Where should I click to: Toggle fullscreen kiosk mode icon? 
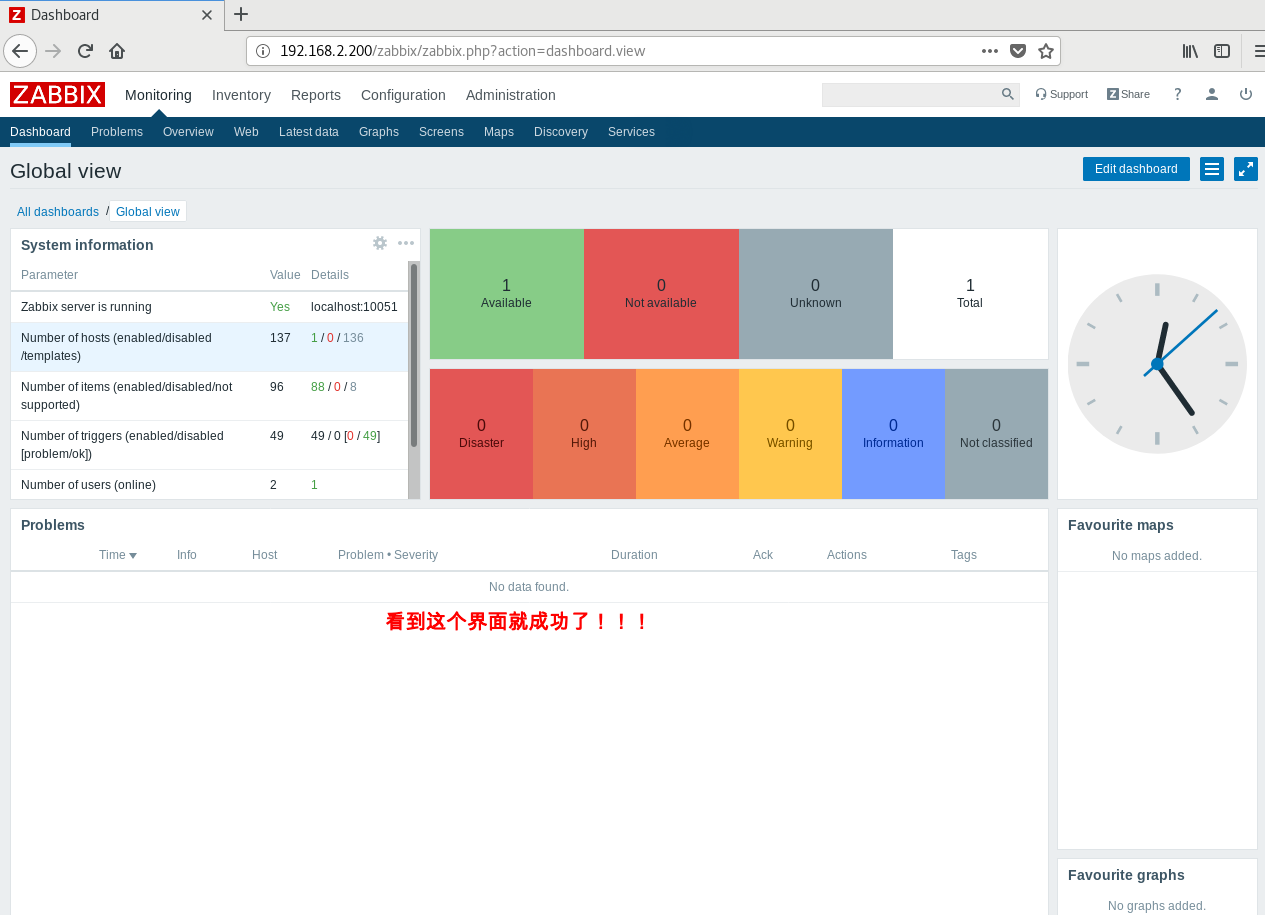point(1245,169)
